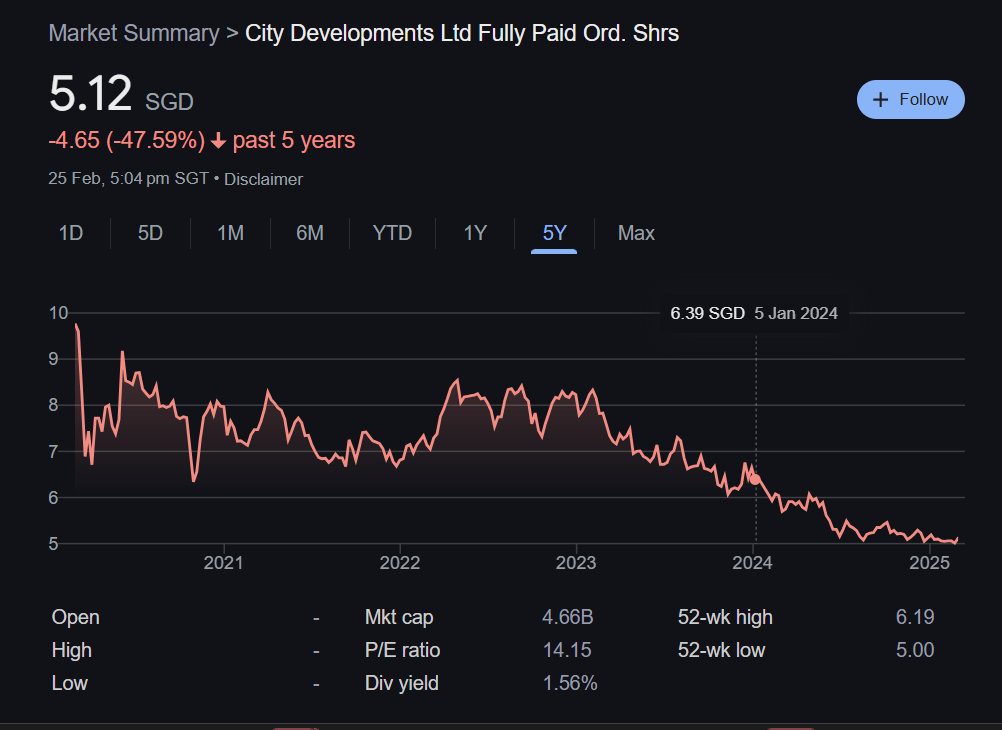Select the active 5Y range tab
The height and width of the screenshot is (730, 1002).
pos(554,233)
